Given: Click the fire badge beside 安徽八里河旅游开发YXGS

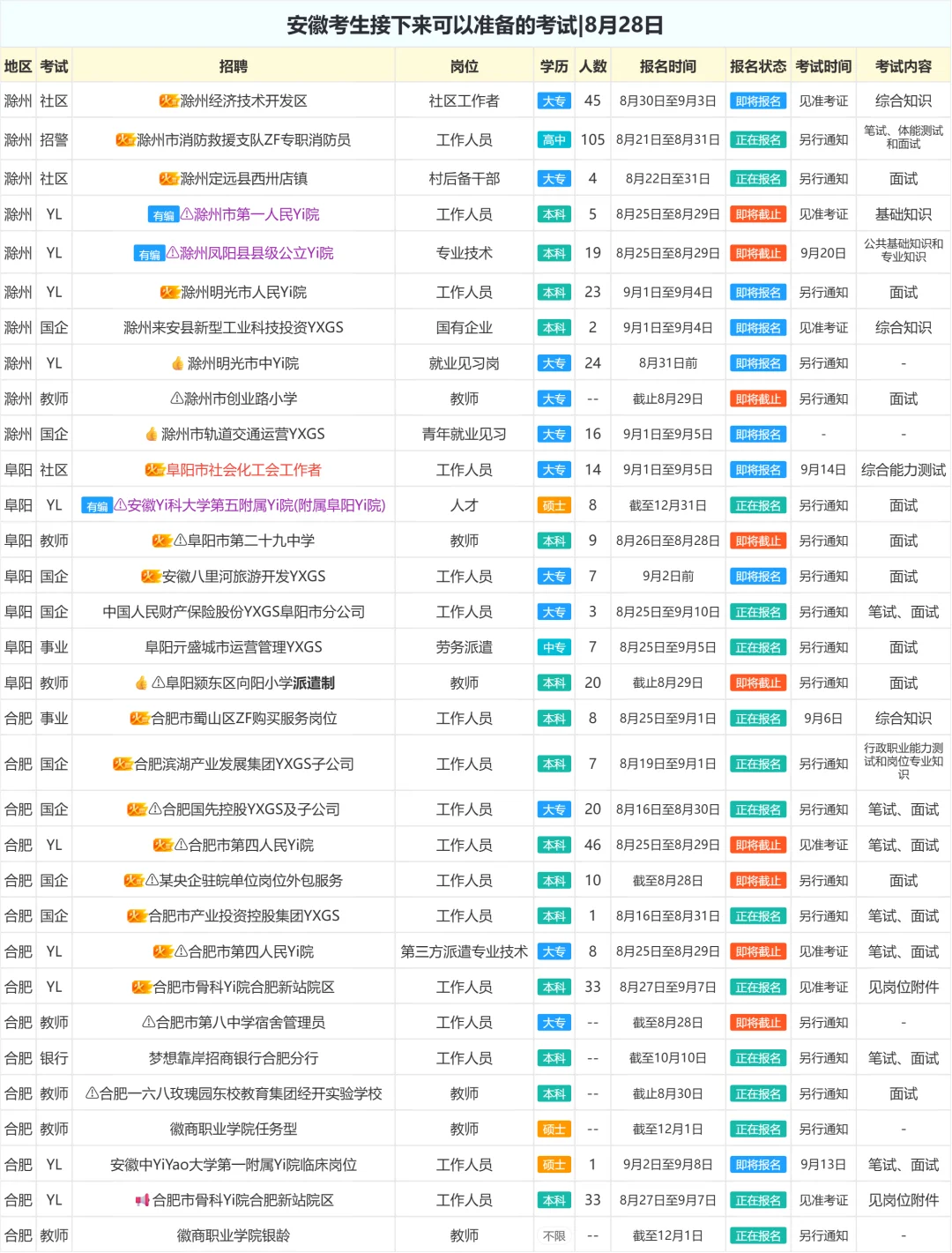Looking at the screenshot, I should (151, 577).
